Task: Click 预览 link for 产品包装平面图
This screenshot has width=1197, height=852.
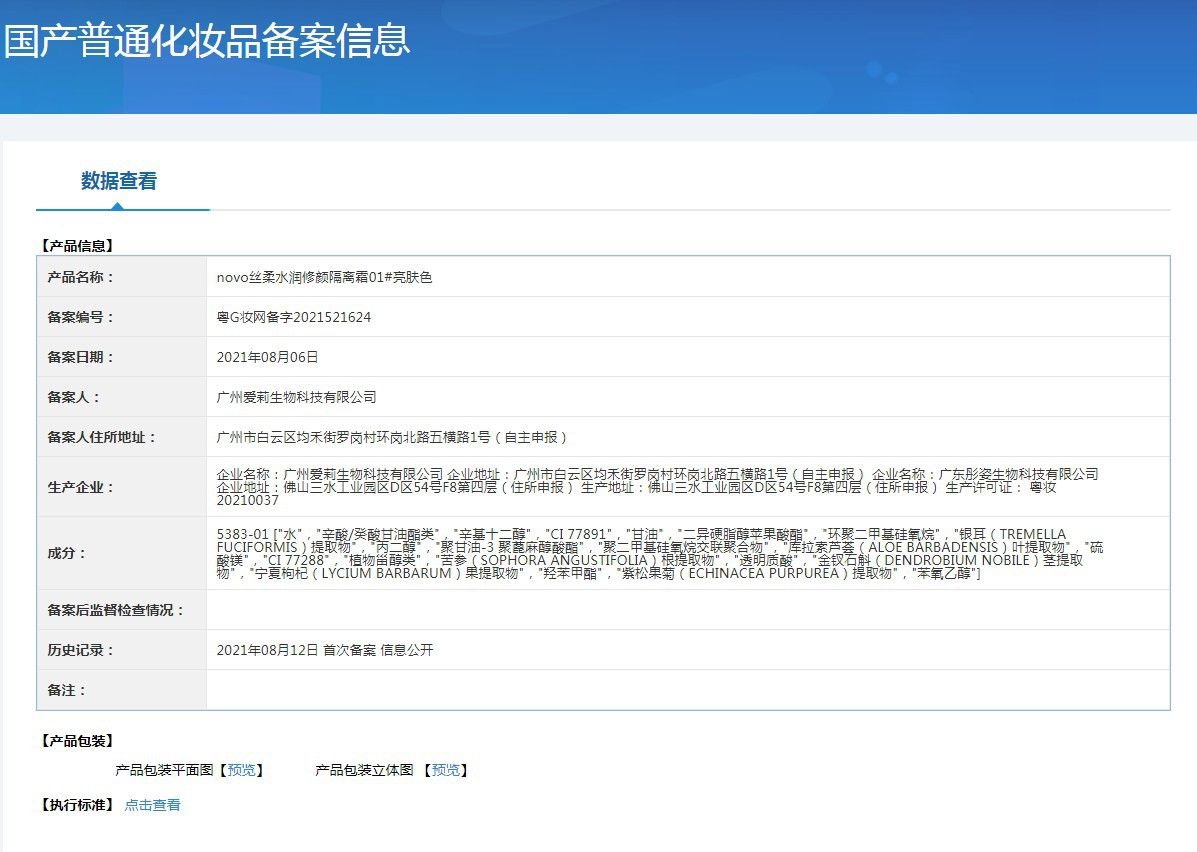Action: pos(241,770)
